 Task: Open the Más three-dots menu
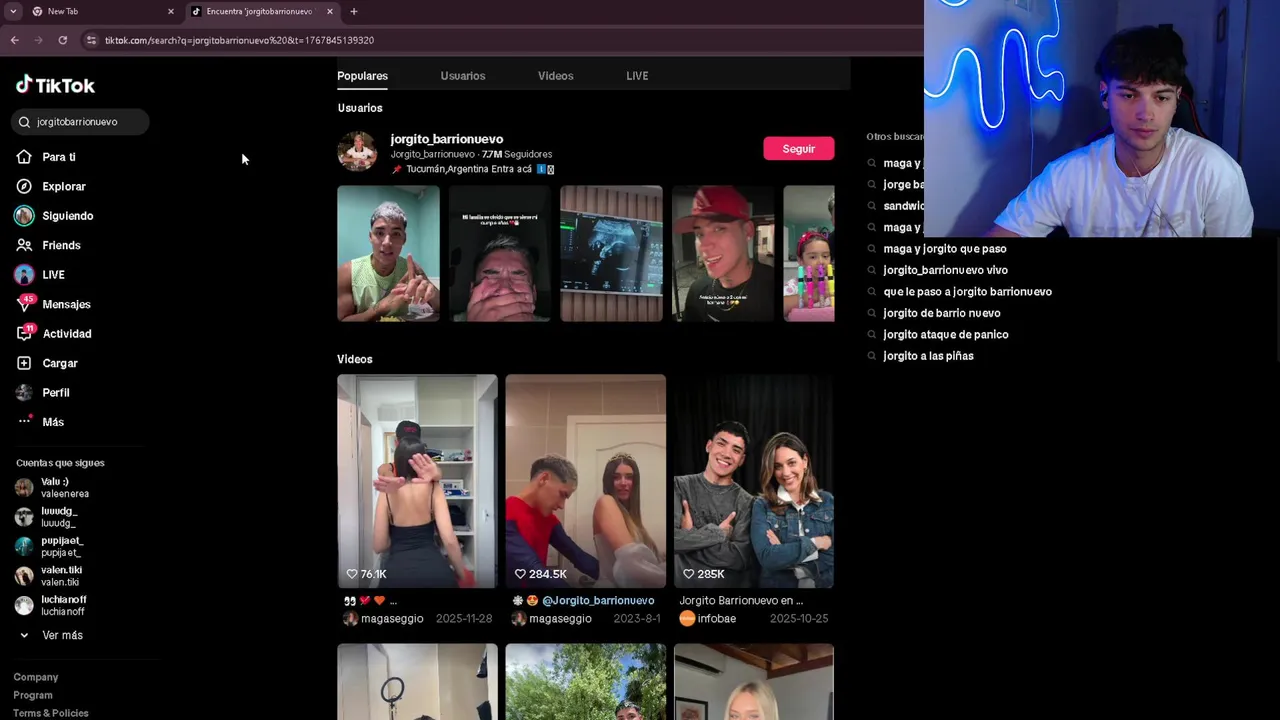(24, 421)
